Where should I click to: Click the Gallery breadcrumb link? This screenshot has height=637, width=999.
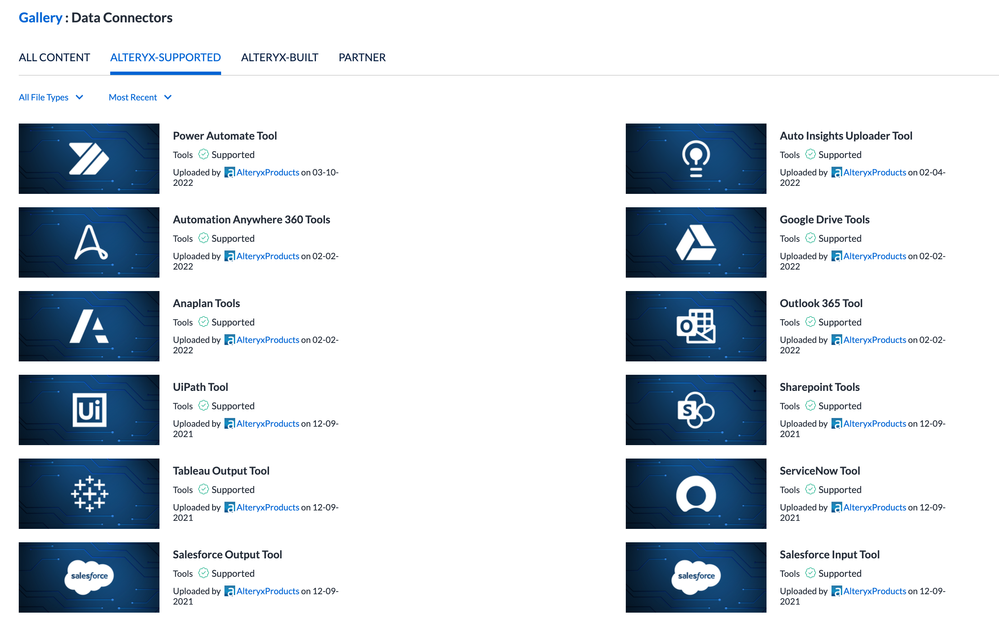(x=40, y=18)
